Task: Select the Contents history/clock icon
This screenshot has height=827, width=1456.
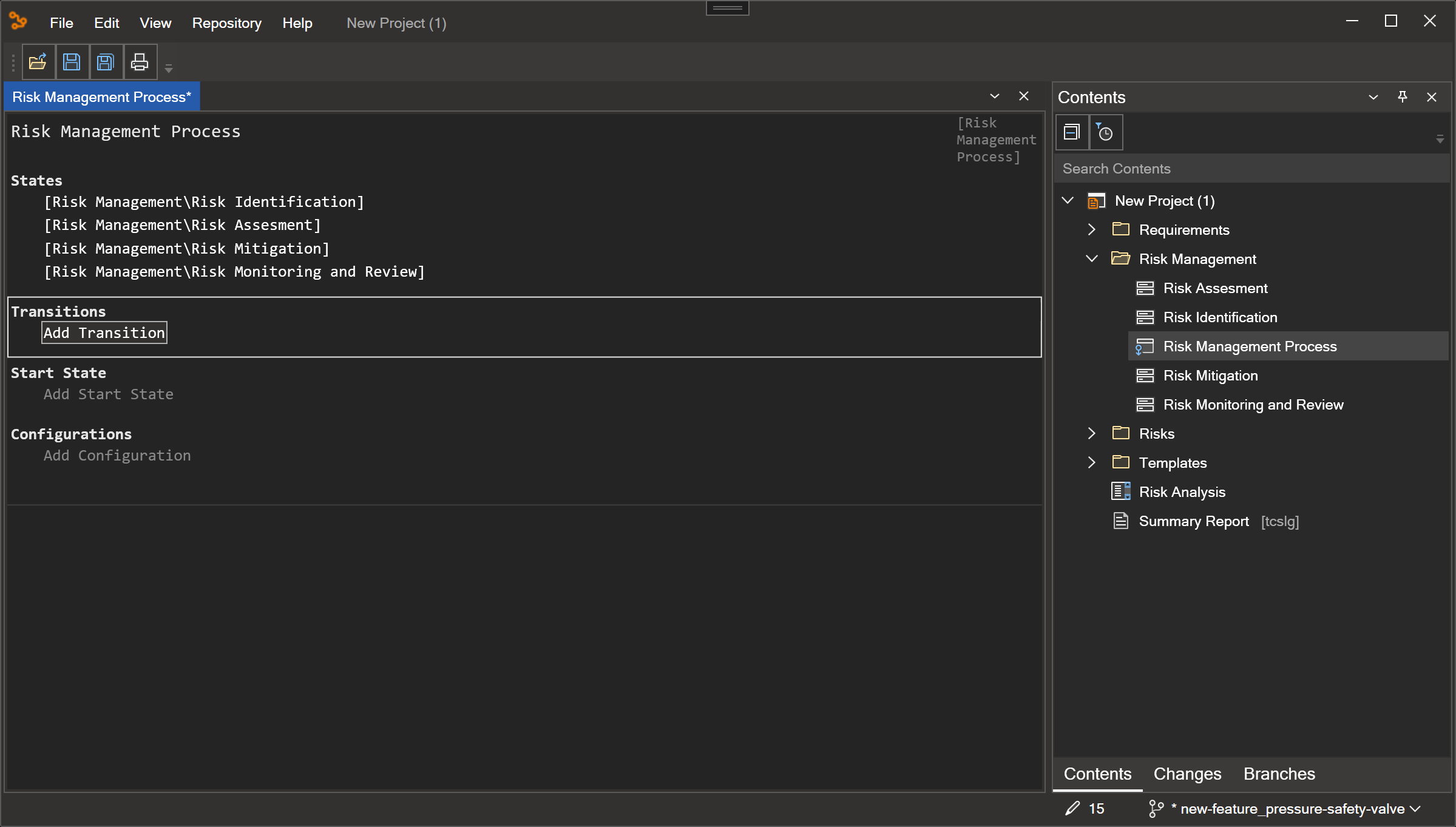Action: (1105, 132)
